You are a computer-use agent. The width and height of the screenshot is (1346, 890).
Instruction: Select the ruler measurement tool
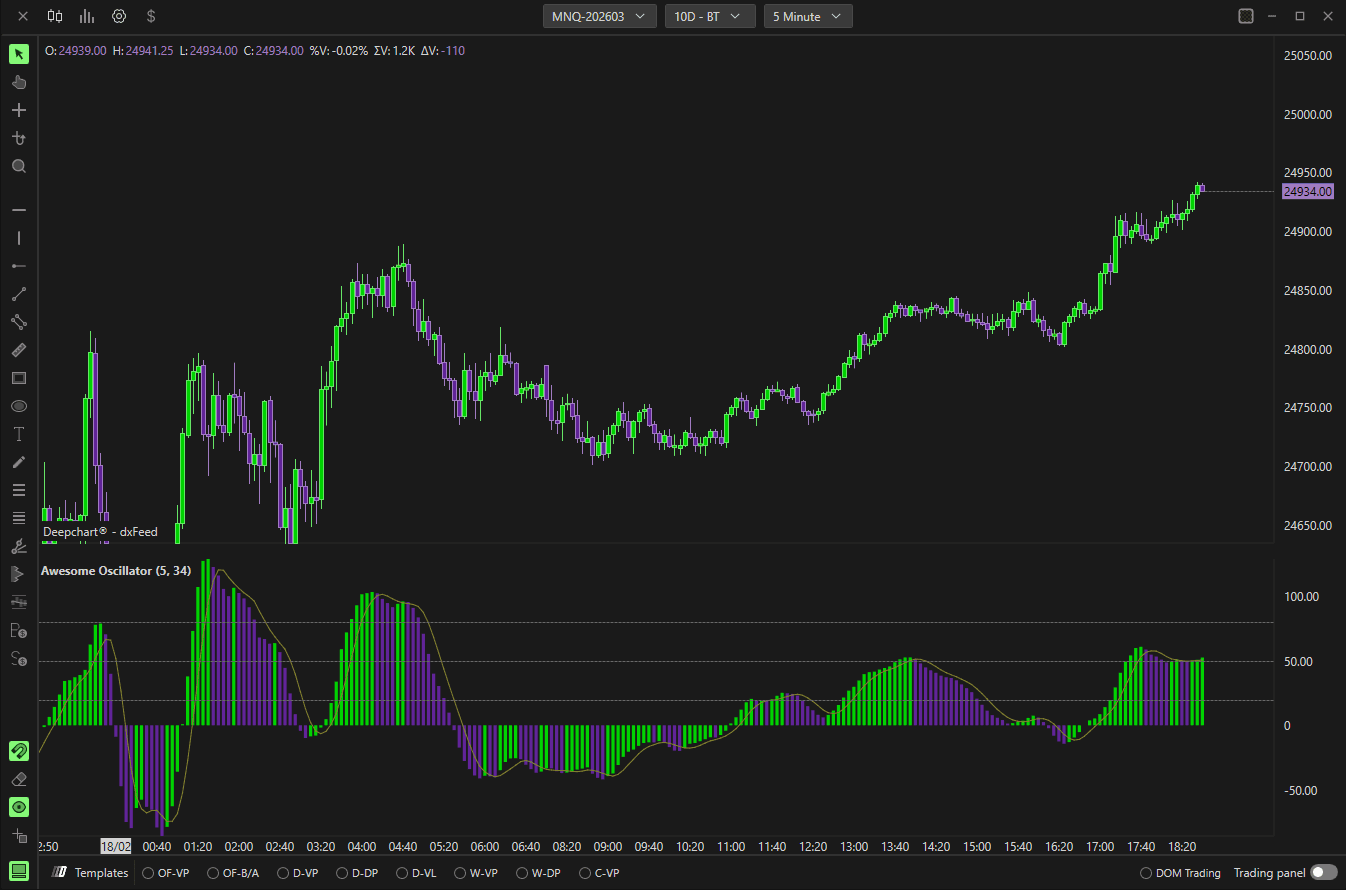coord(19,350)
